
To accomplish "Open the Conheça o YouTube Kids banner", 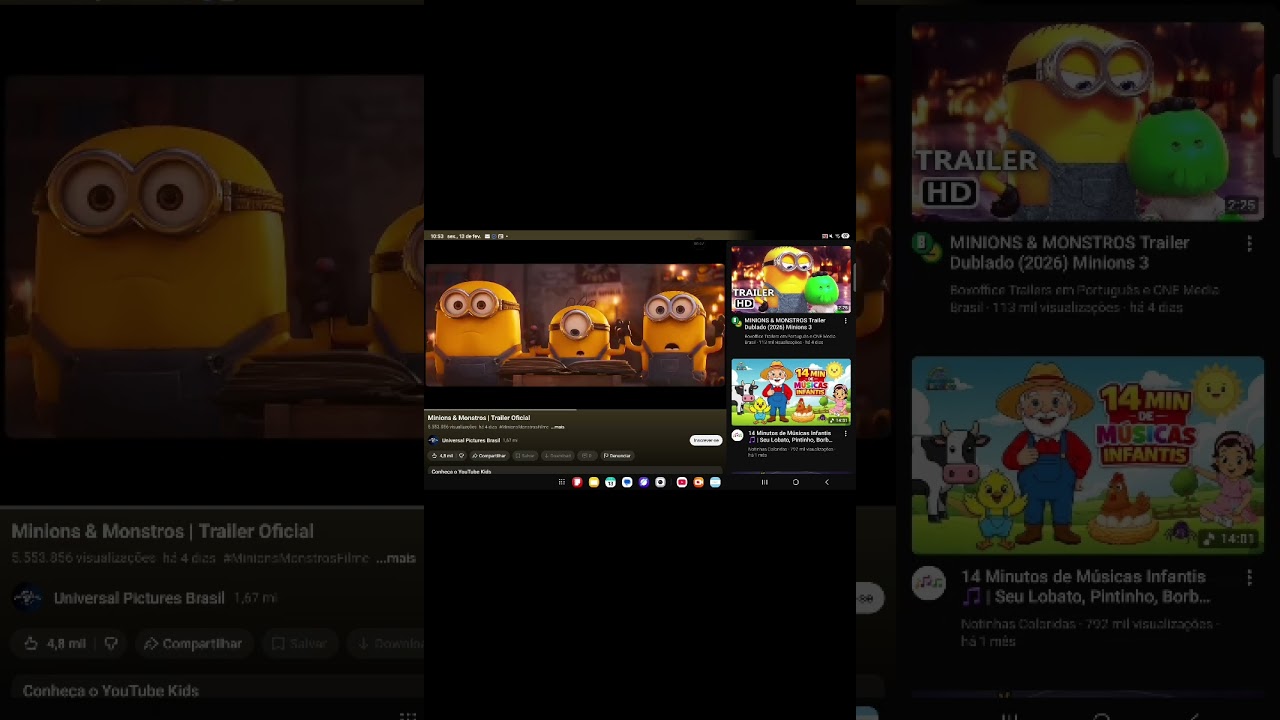I will point(574,471).
